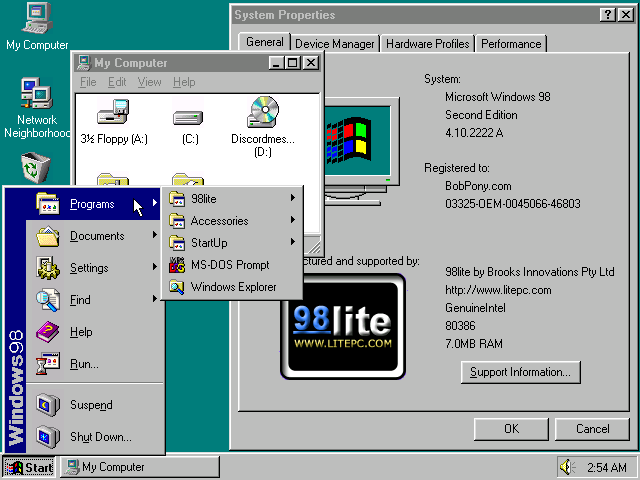The height and width of the screenshot is (480, 640).
Task: Open the File menu in My Computer
Action: tap(88, 82)
